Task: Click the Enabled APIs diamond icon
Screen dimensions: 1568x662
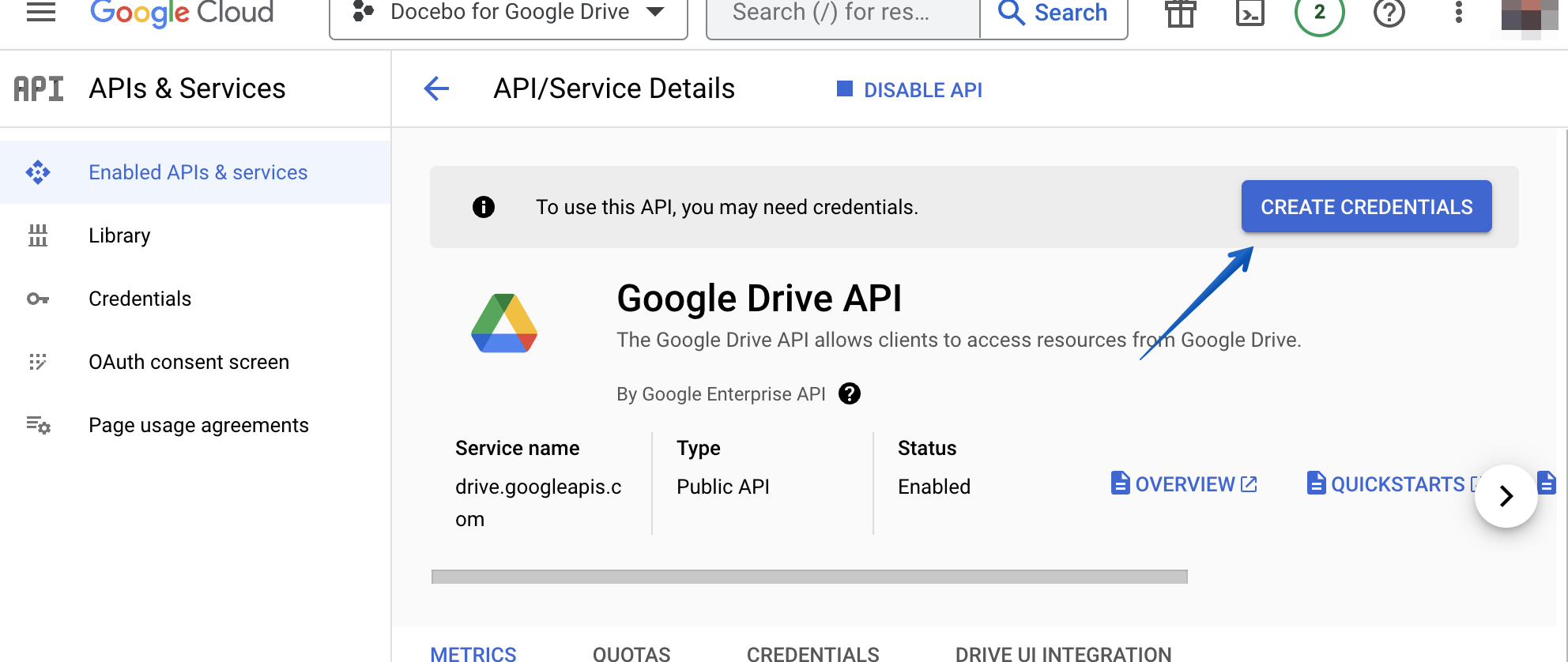Action: (x=38, y=172)
